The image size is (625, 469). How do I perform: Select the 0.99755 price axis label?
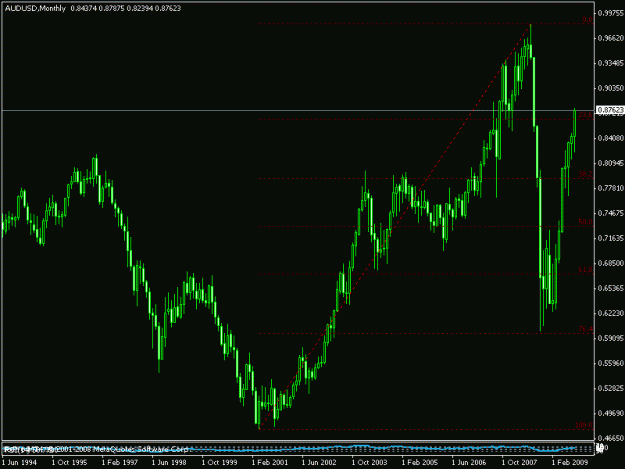point(611,13)
